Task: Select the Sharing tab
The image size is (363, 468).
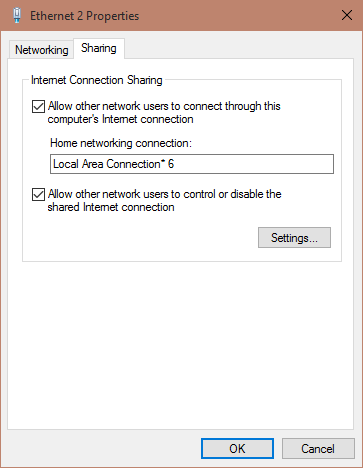Action: tap(99, 48)
